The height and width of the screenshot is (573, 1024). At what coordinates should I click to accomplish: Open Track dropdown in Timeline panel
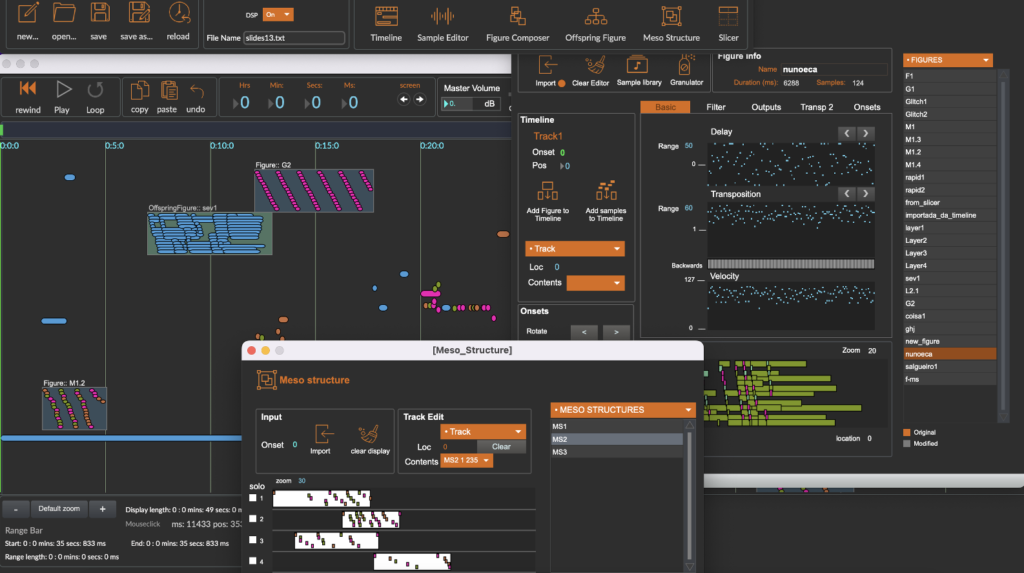click(x=575, y=249)
